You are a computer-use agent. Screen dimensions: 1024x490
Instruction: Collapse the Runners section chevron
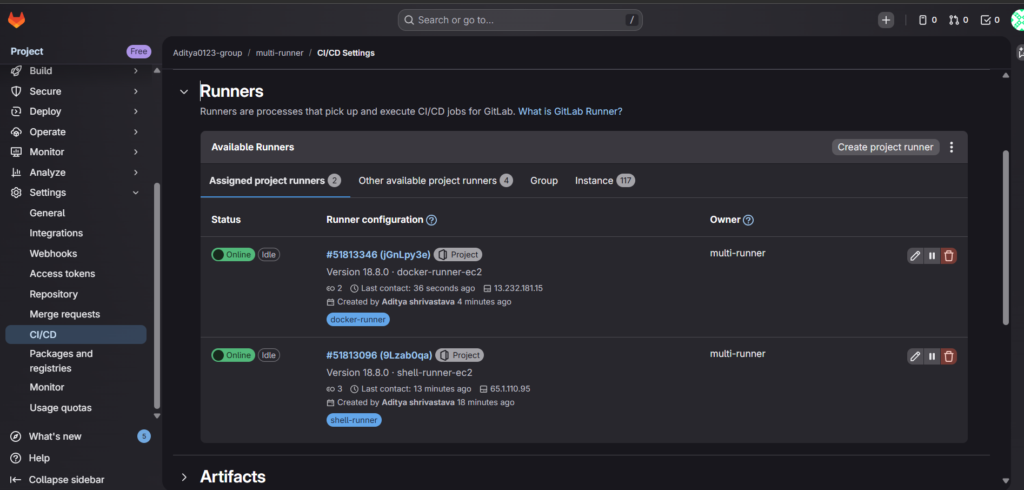[183, 92]
